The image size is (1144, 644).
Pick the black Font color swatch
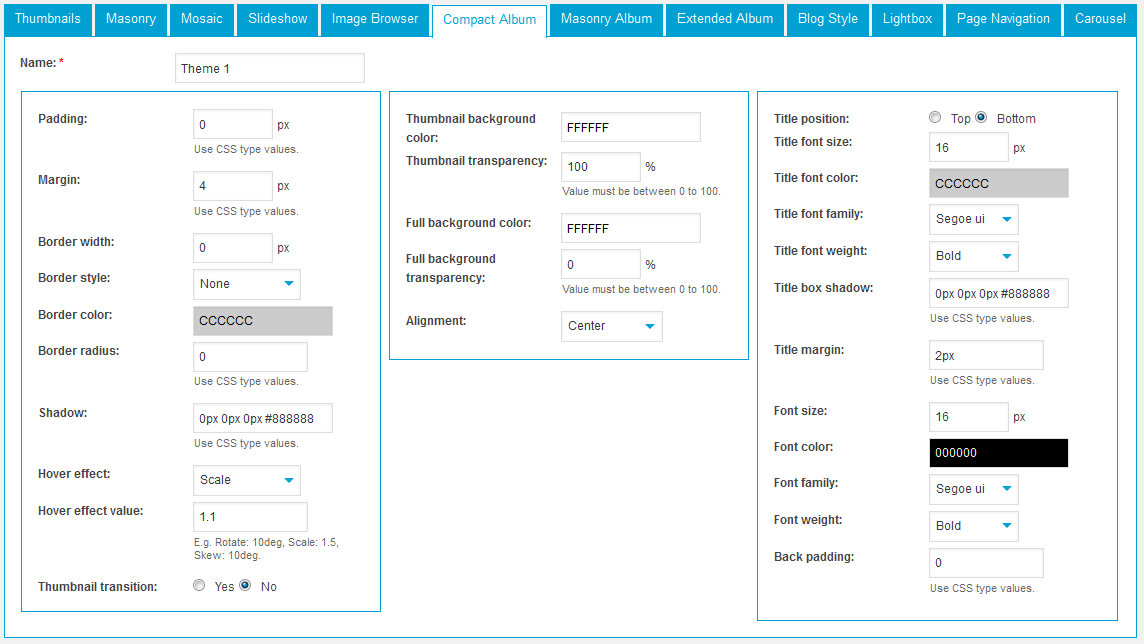(998, 453)
